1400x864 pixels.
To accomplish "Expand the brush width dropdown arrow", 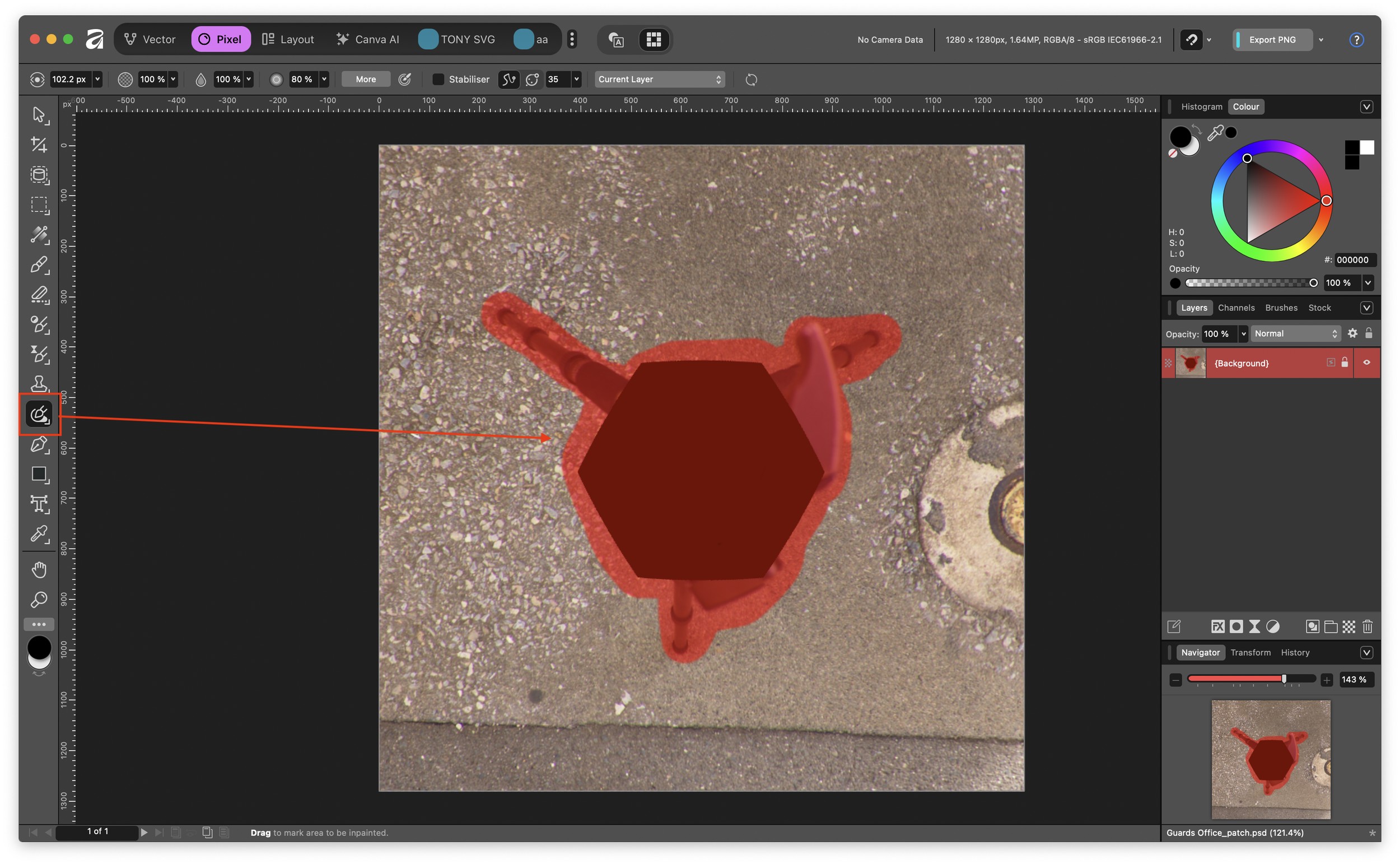I will [x=97, y=80].
